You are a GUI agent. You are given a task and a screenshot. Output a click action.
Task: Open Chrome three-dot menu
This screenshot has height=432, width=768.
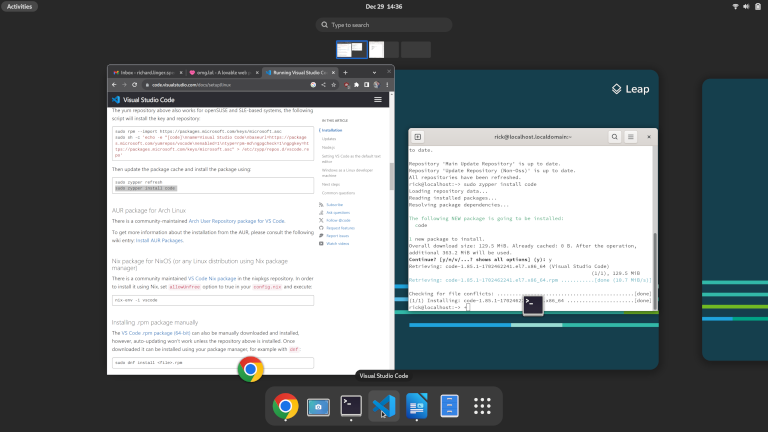coord(387,85)
